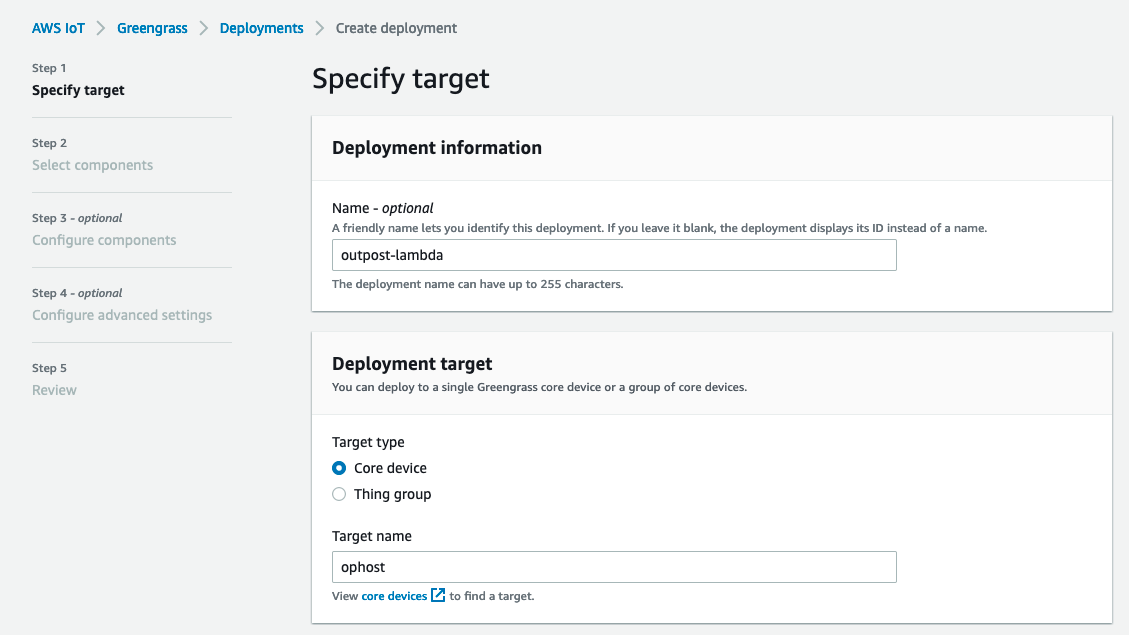
Task: Open Step 4 Configure advanced settings
Action: (x=122, y=315)
